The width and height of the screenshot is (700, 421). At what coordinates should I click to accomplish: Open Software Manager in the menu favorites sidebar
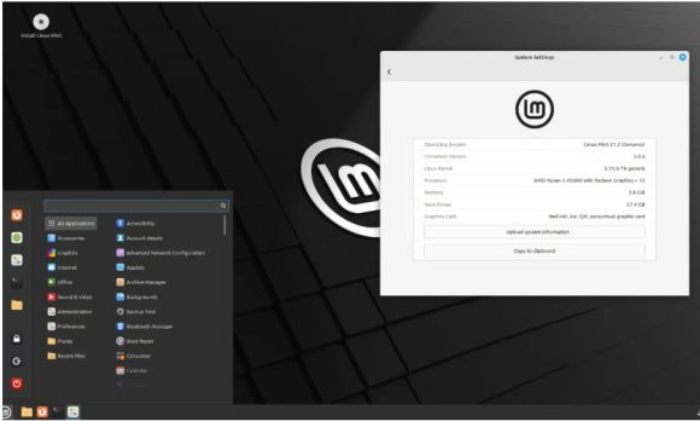click(17, 238)
